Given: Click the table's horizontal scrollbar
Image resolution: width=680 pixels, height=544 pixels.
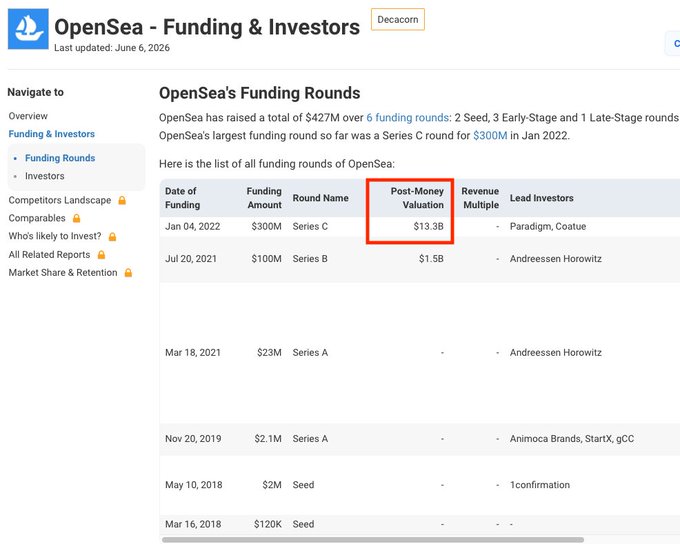Looking at the screenshot, I should pos(373,540).
